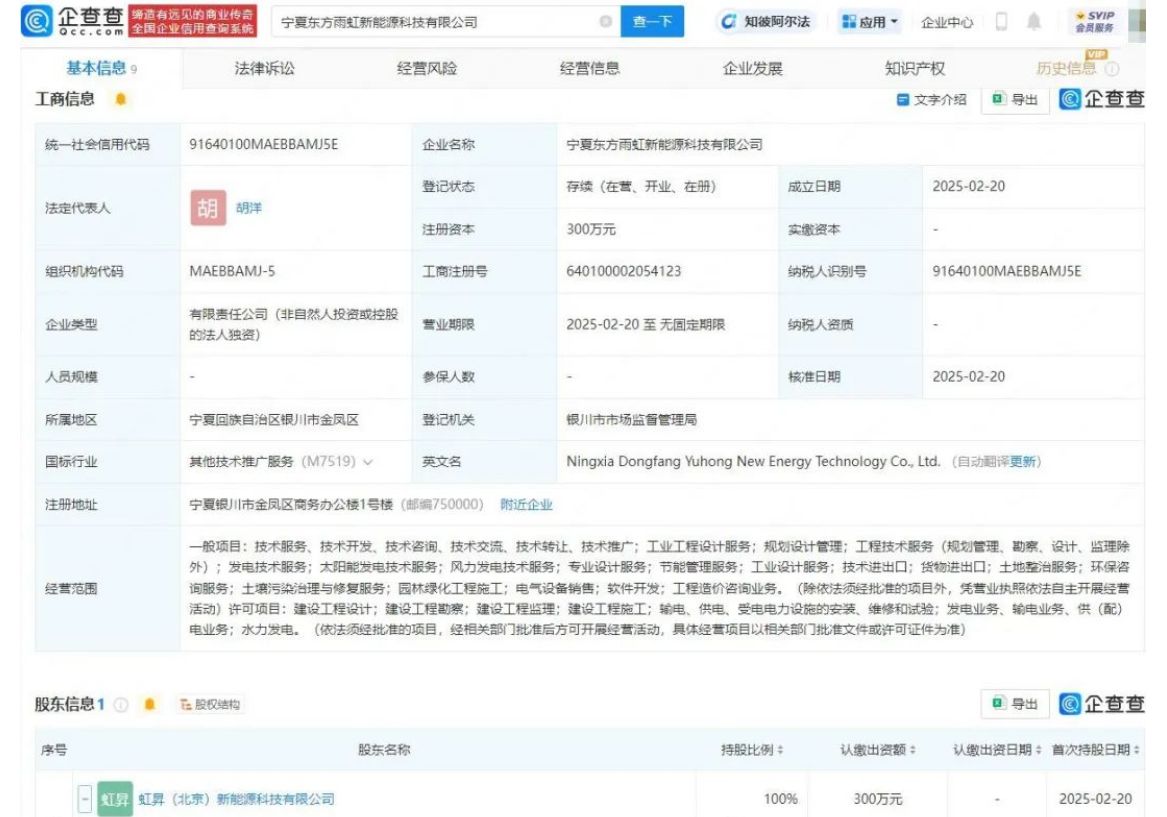Collapse the 虹昇 shareholder row with the minus toggle

[x=85, y=798]
